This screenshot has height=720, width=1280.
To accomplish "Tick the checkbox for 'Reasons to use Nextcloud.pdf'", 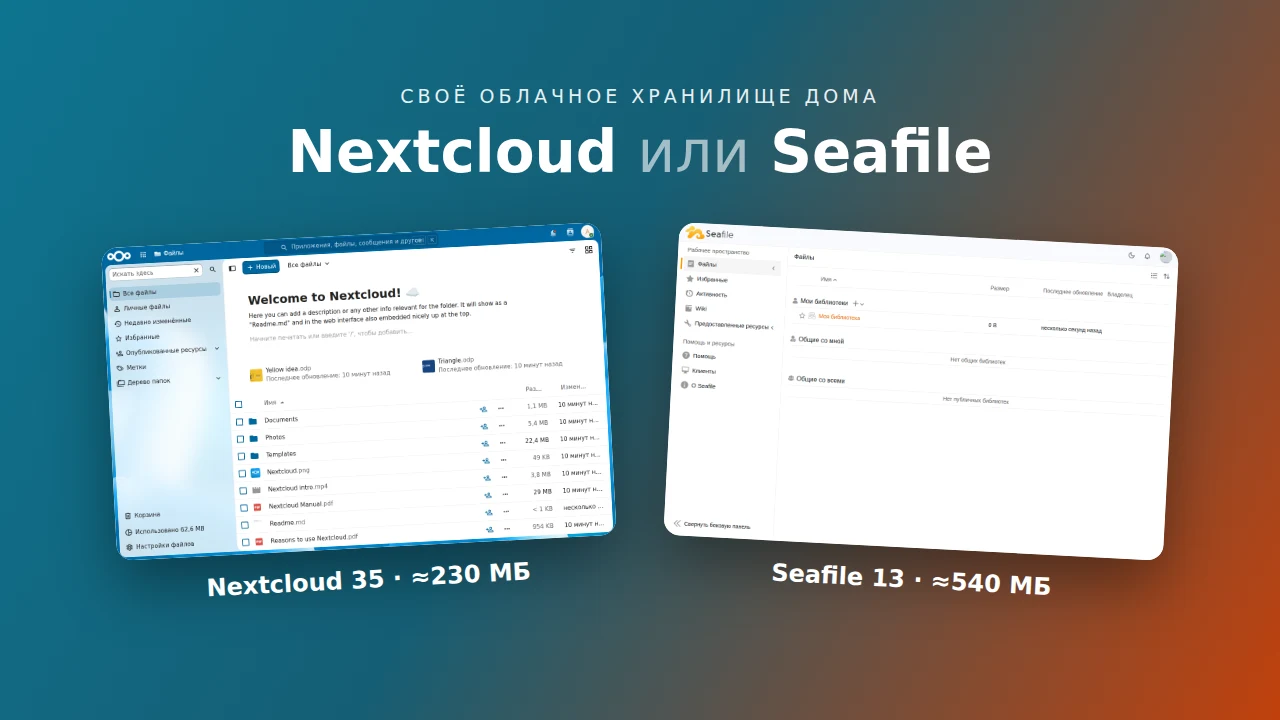I will [246, 542].
